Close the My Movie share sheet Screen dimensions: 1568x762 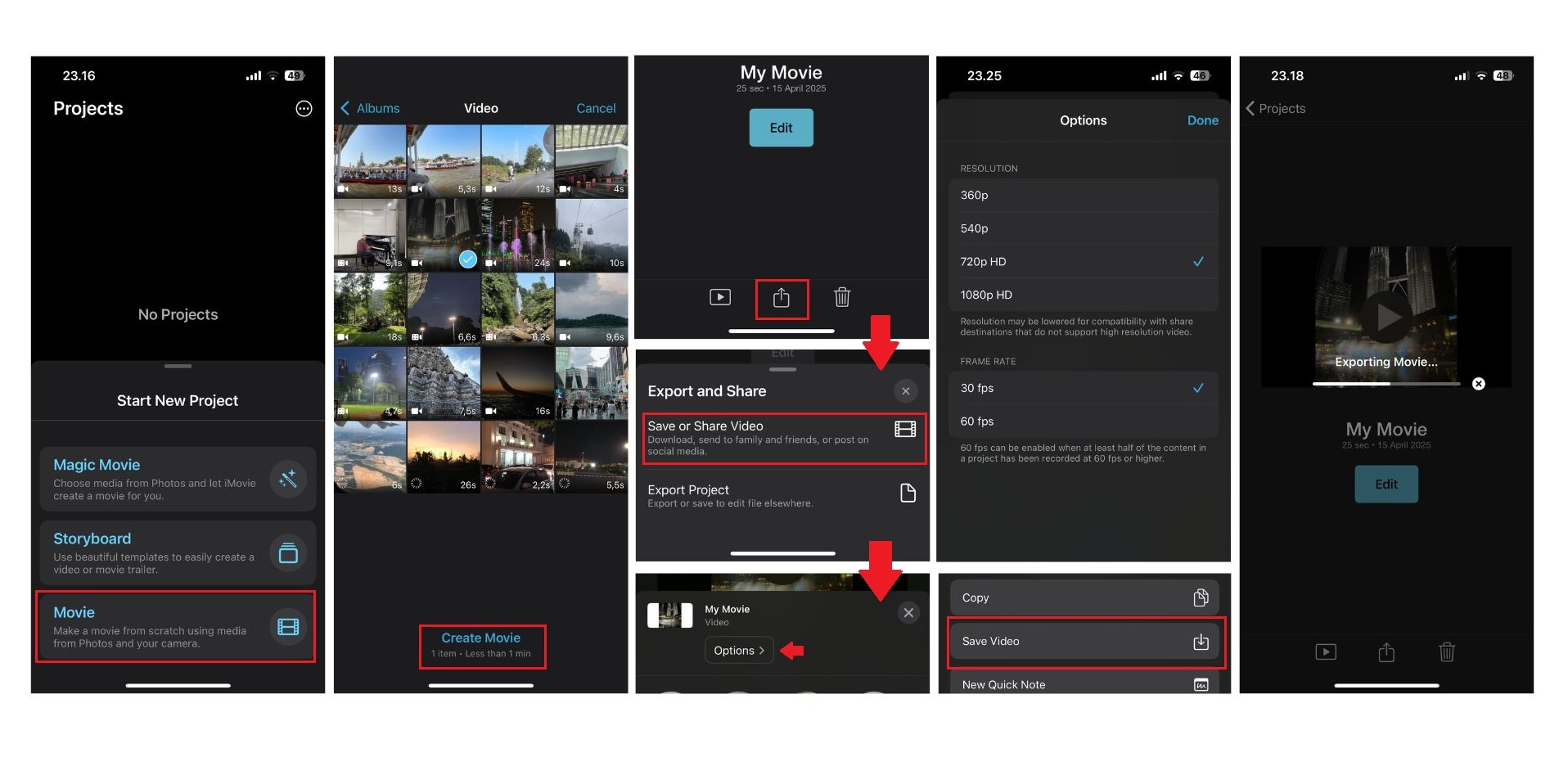coord(908,612)
